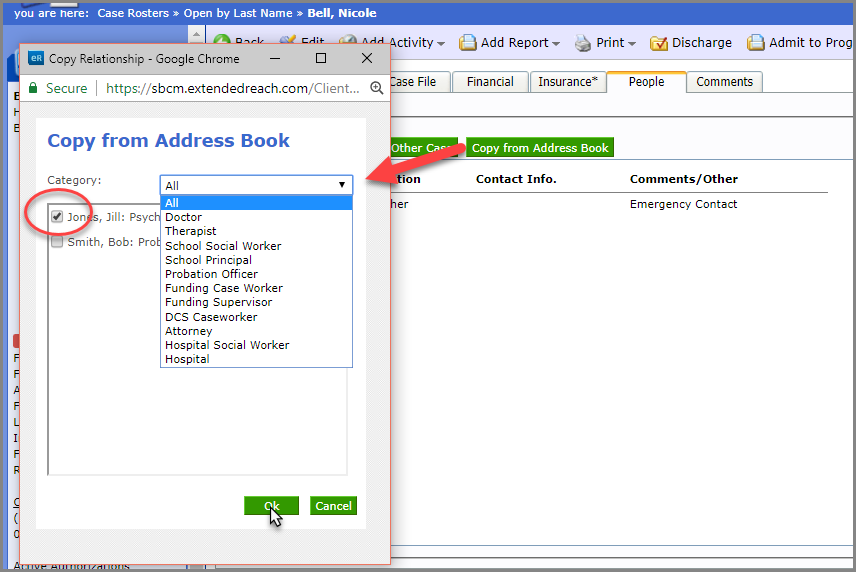Choose Attorney category
Screen dimensions: 856x572
pos(256,331)
